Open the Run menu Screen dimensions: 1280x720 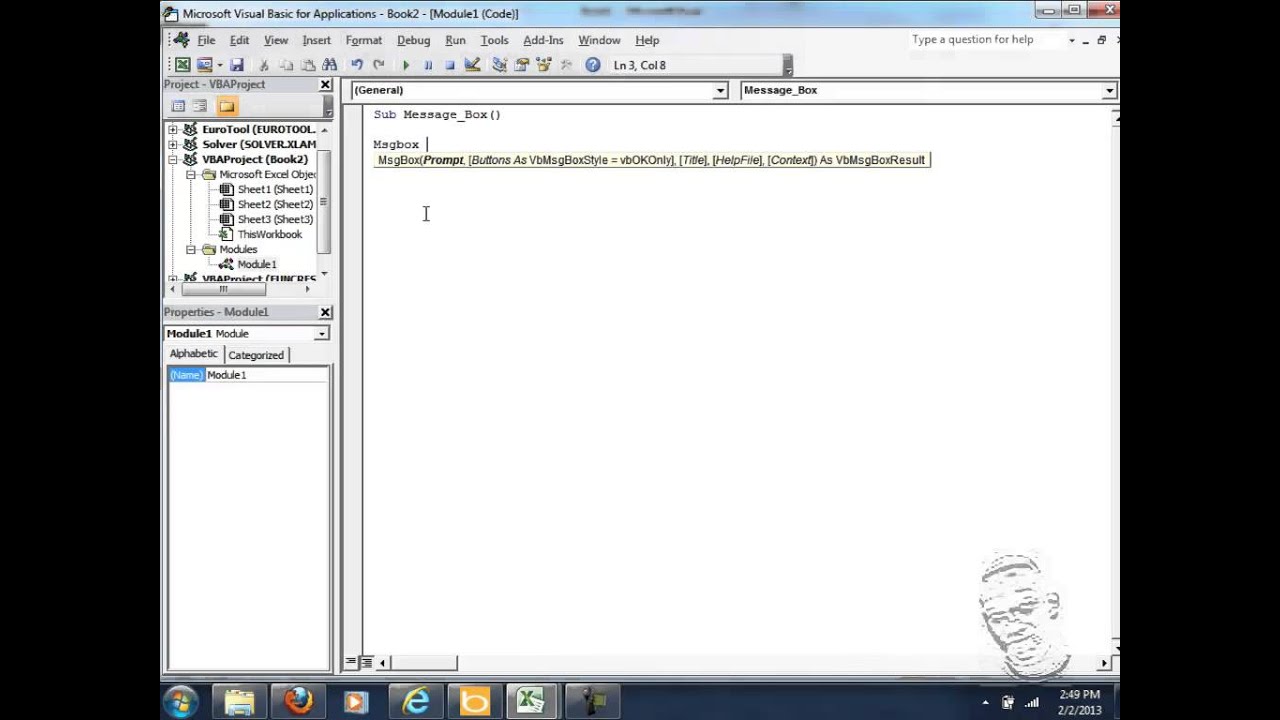pos(455,40)
